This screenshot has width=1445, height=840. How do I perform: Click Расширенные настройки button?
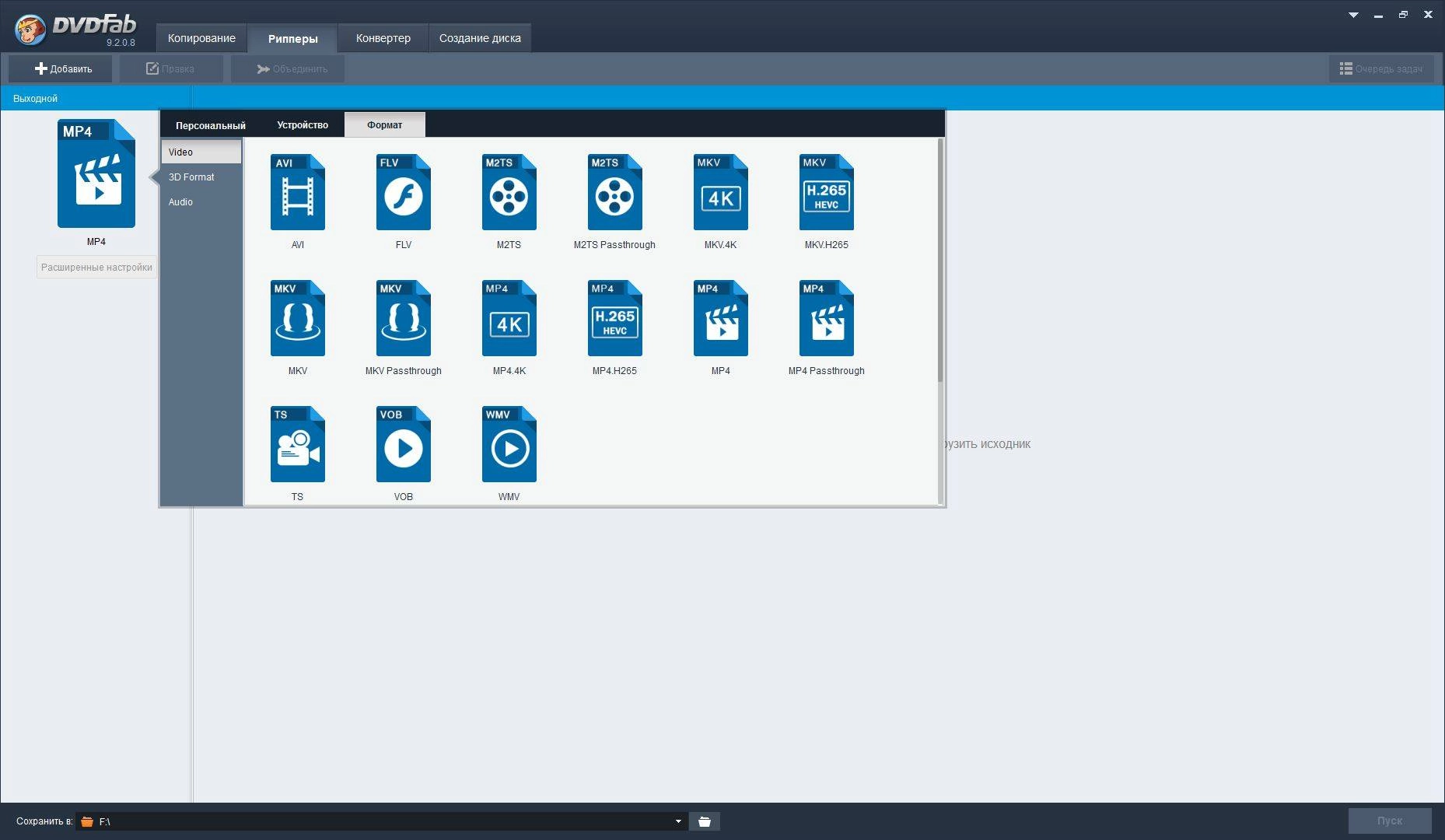[96, 267]
